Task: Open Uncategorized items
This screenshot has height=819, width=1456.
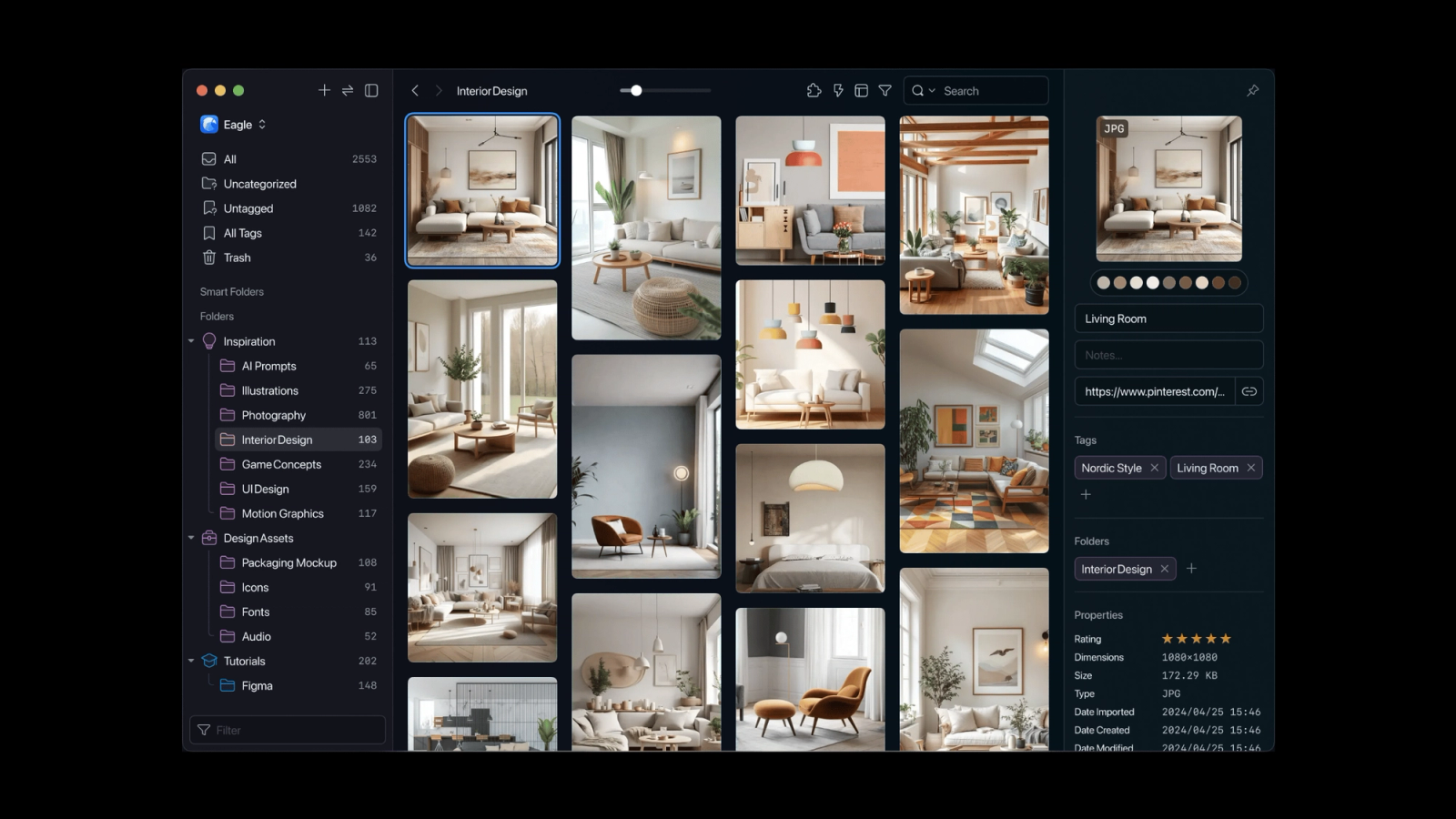Action: [288, 184]
